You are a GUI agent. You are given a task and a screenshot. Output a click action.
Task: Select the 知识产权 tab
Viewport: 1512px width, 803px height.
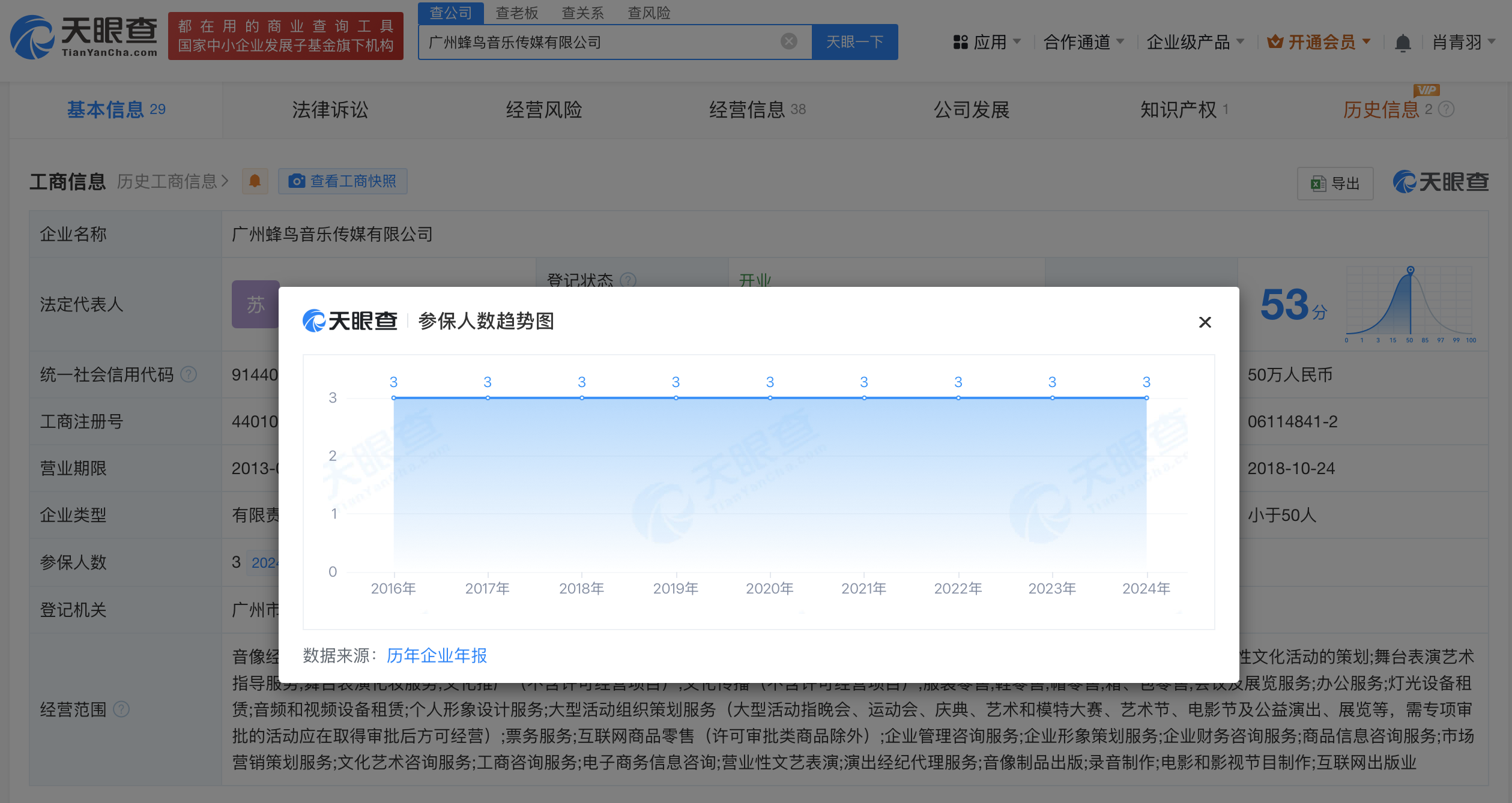pos(1184,110)
